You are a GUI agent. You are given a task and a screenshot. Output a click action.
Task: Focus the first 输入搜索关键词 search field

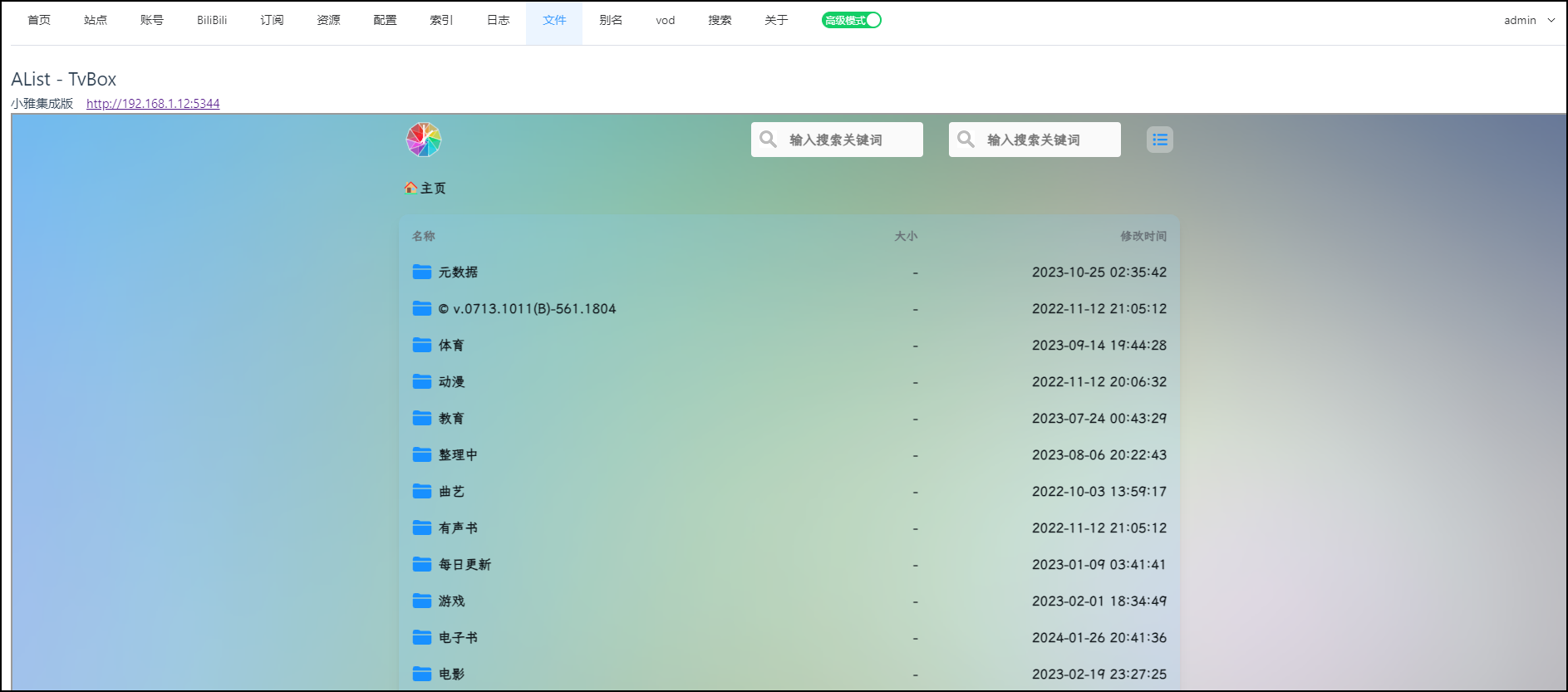837,140
